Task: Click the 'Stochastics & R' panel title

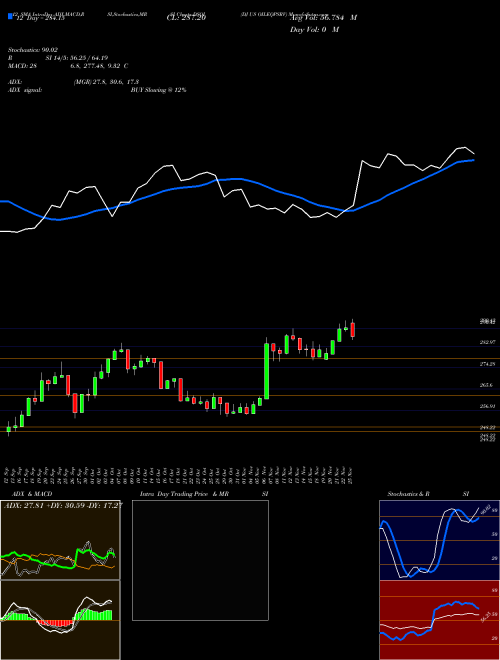Action: [408, 494]
